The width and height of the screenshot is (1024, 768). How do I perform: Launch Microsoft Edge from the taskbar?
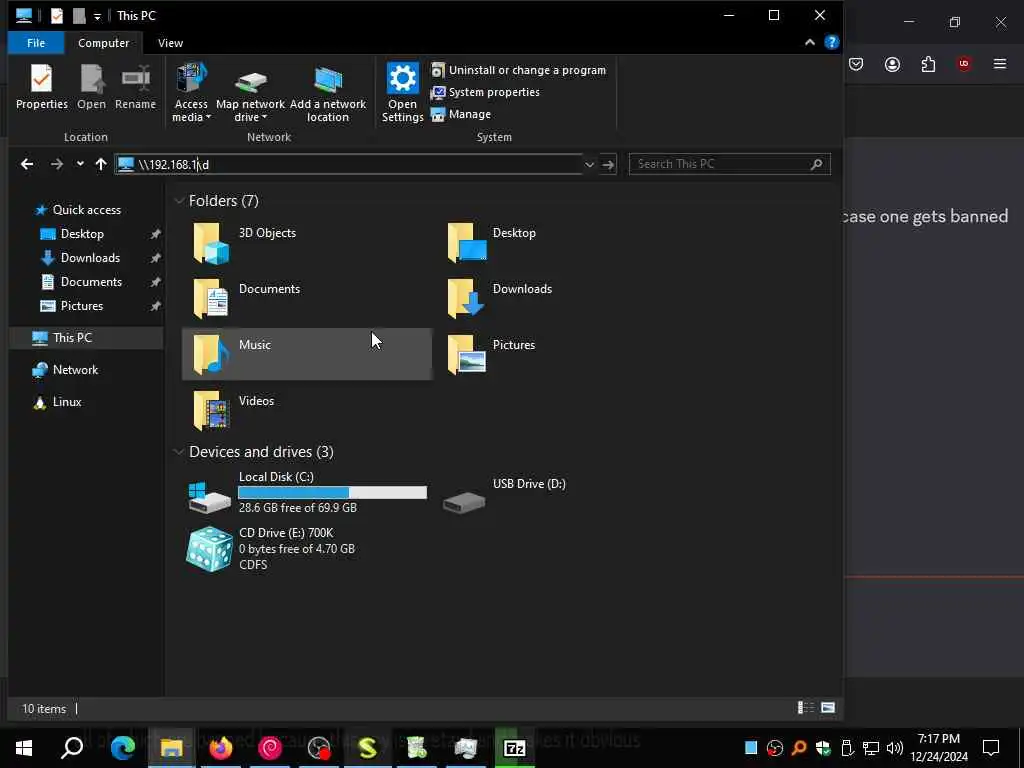[122, 748]
